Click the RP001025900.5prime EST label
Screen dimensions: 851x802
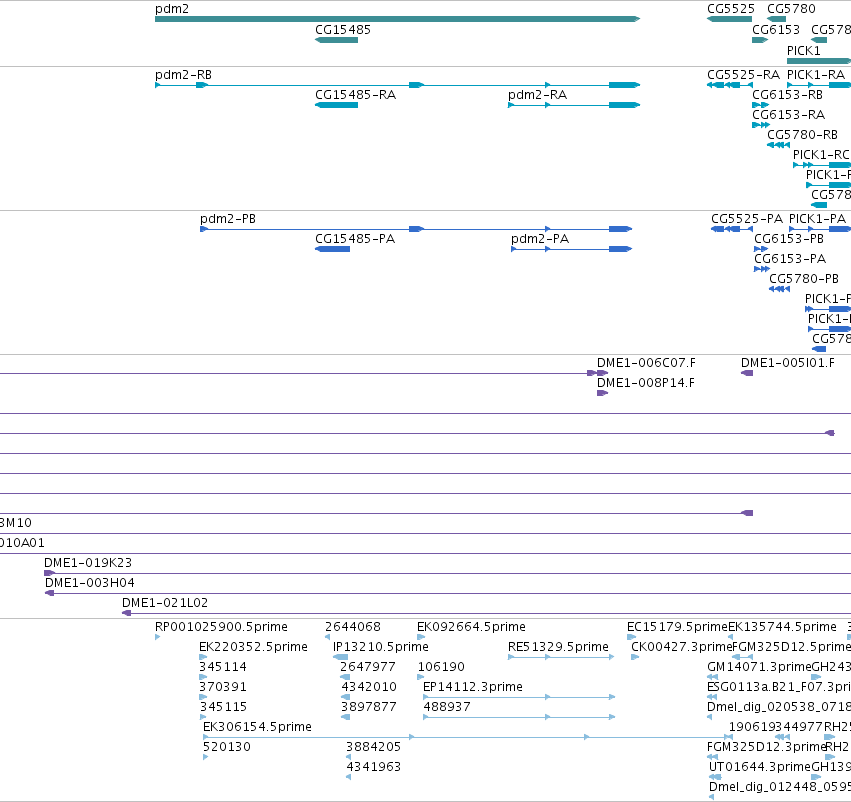click(x=221, y=627)
